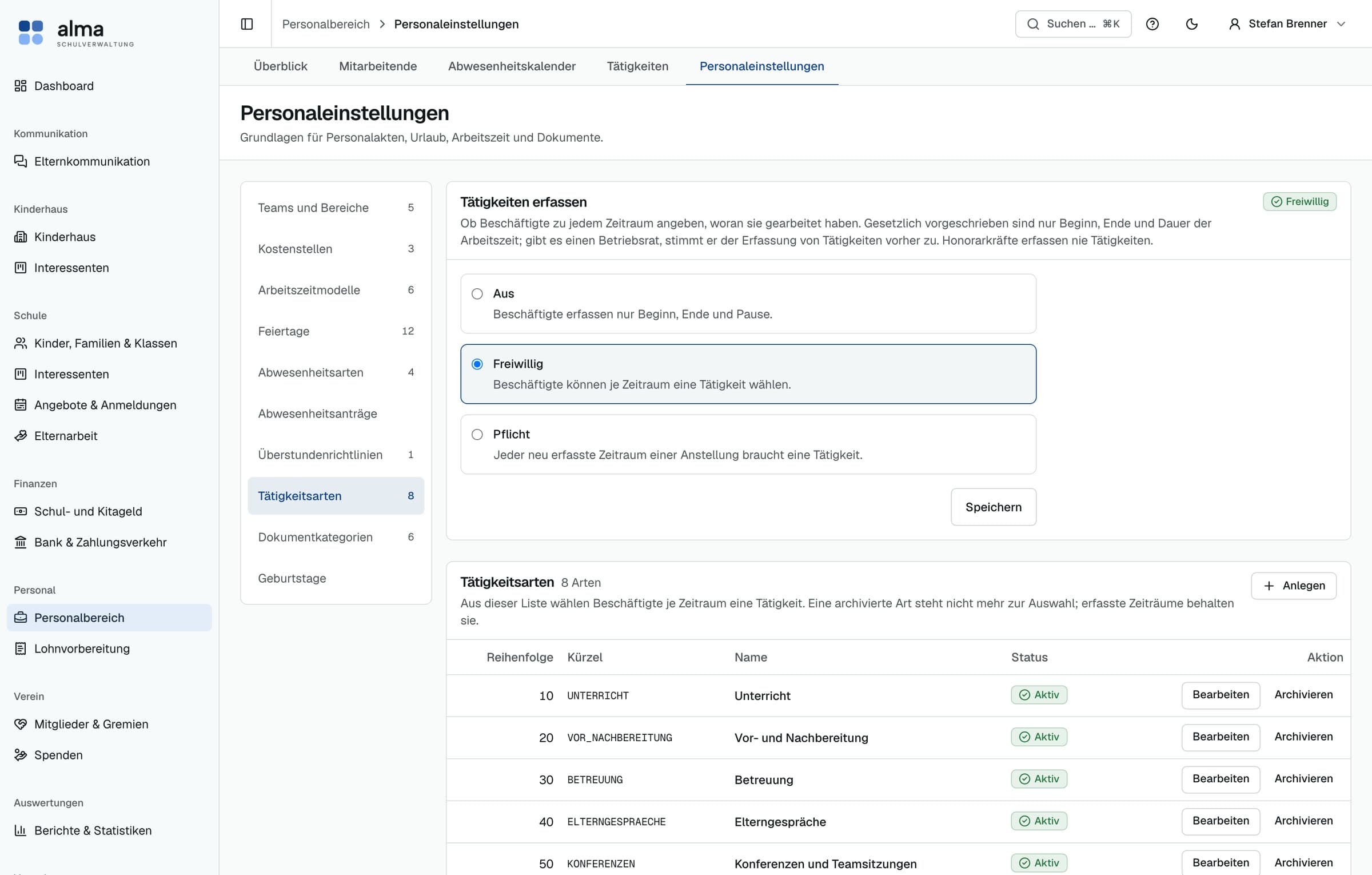Edit the Unterricht row via Bearbeiten
The image size is (1372, 875).
click(1221, 695)
